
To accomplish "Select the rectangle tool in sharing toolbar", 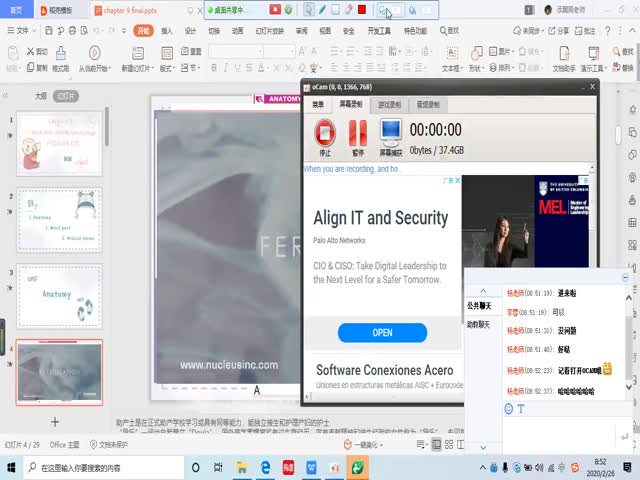I will pyautogui.click(x=335, y=10).
